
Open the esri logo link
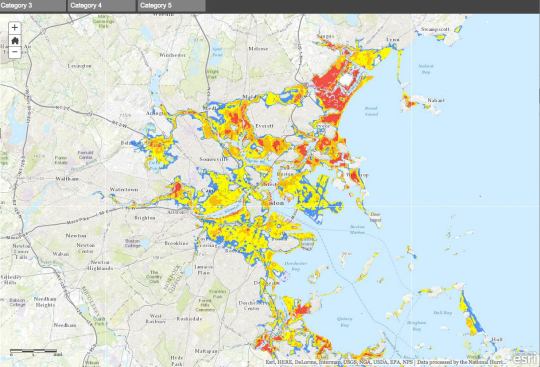[524, 359]
